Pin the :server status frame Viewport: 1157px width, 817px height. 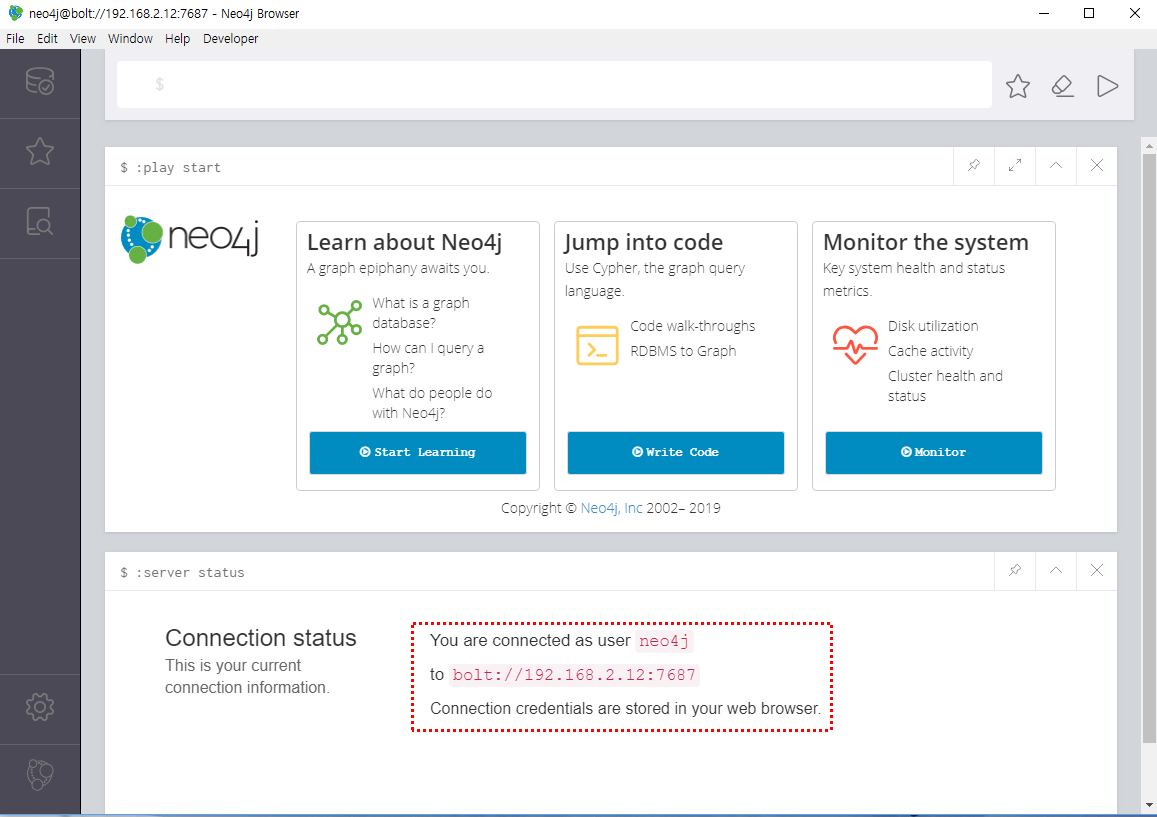(x=1015, y=570)
